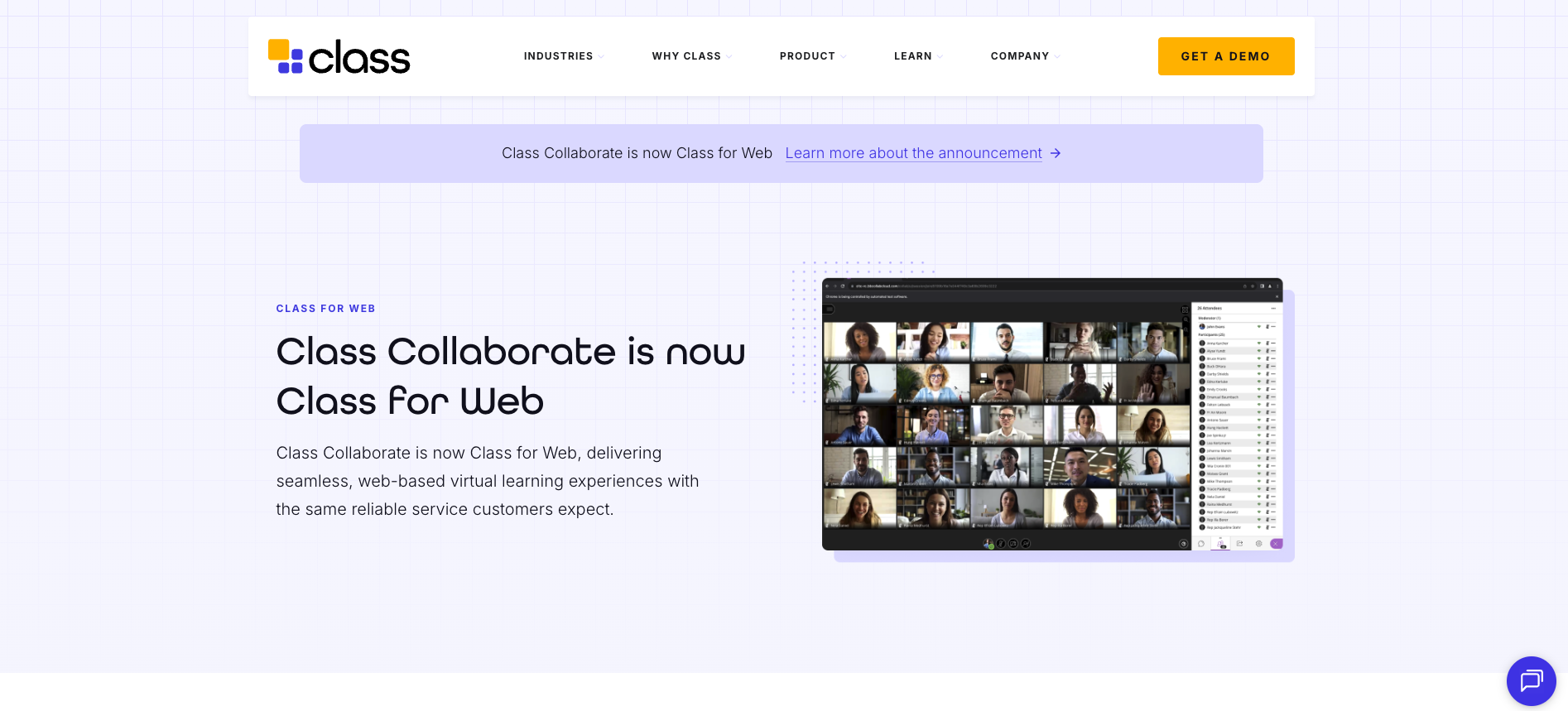Viewport: 1568px width, 711px height.
Task: Click 'Class Collaborate is now Class for Web' banner text
Action: coord(637,153)
